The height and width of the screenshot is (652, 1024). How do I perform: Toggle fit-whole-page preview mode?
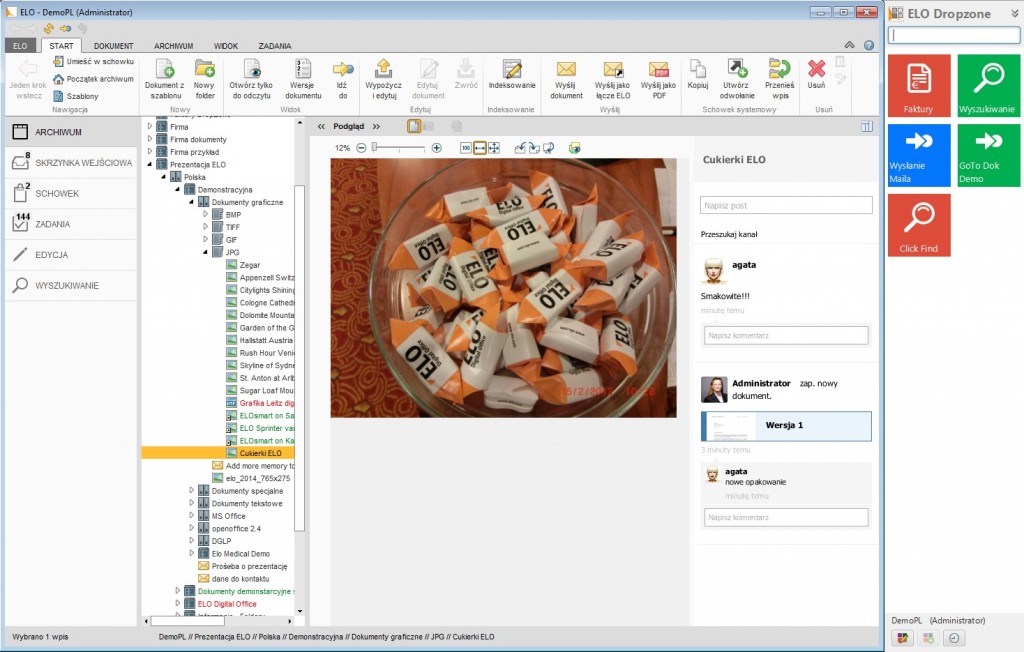(494, 148)
